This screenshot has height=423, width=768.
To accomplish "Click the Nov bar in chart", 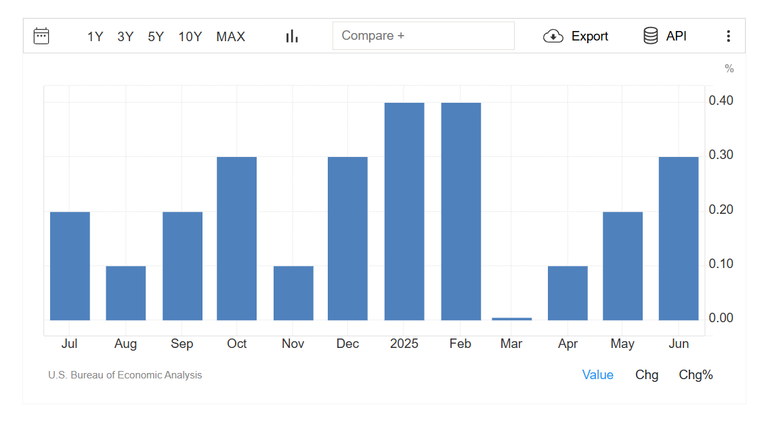I will [x=293, y=293].
